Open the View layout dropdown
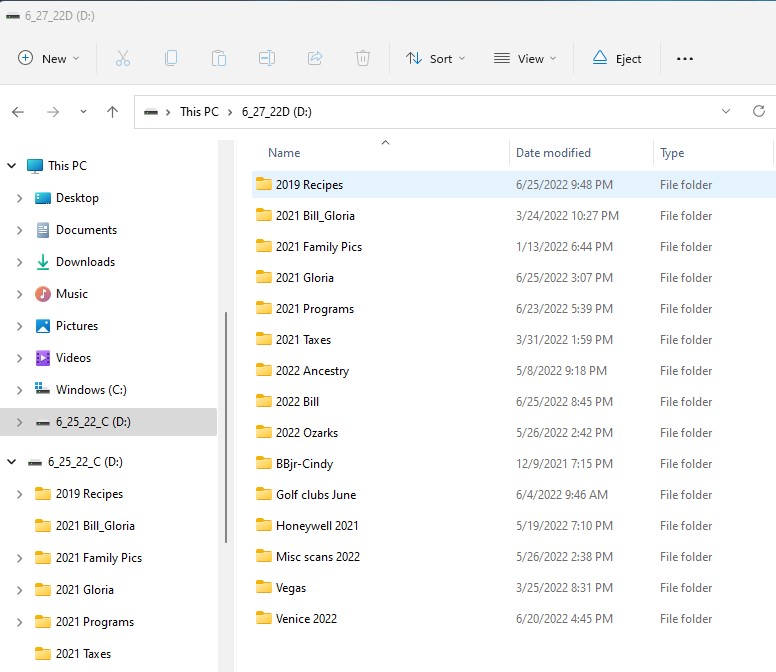 coord(525,58)
